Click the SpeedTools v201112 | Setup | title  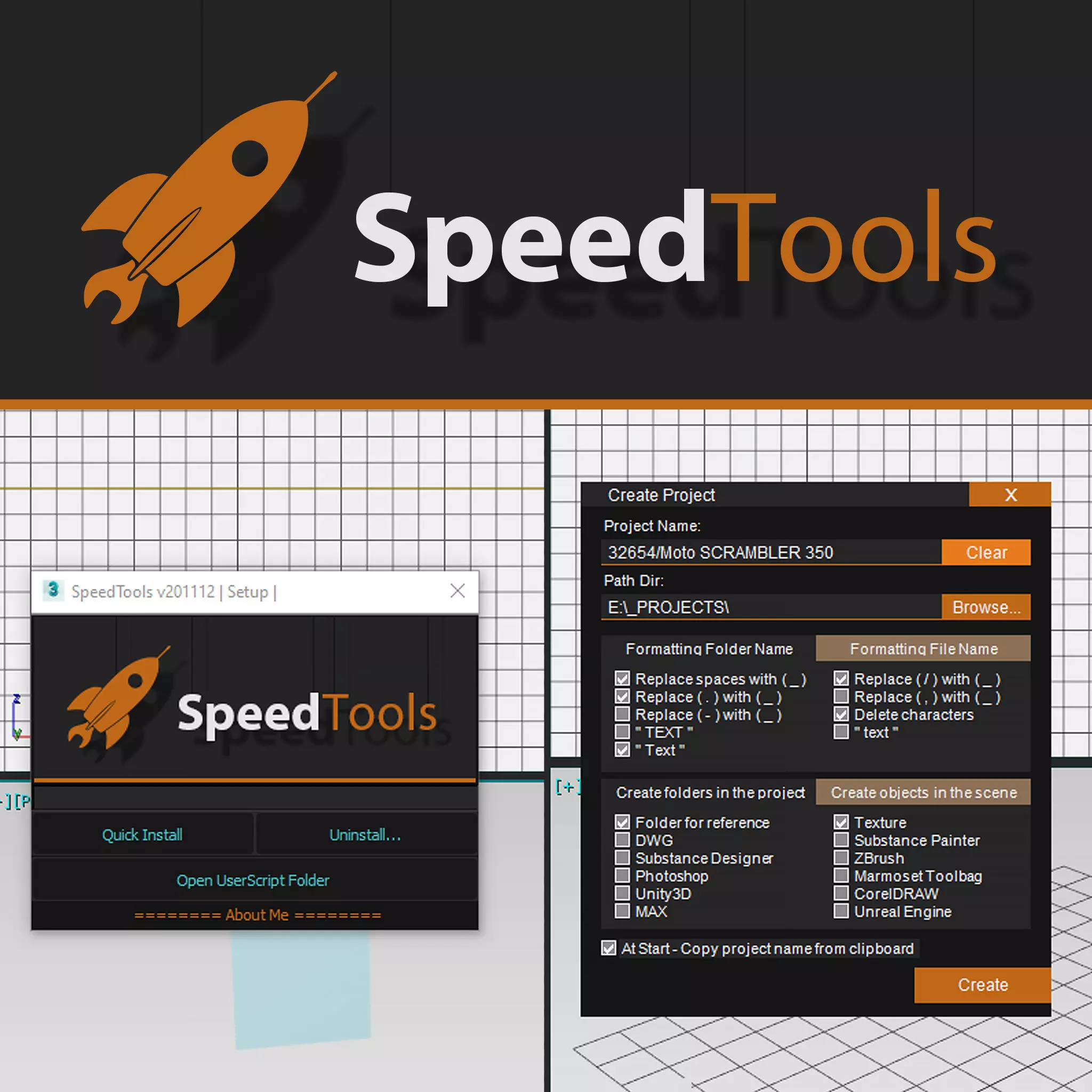point(174,591)
